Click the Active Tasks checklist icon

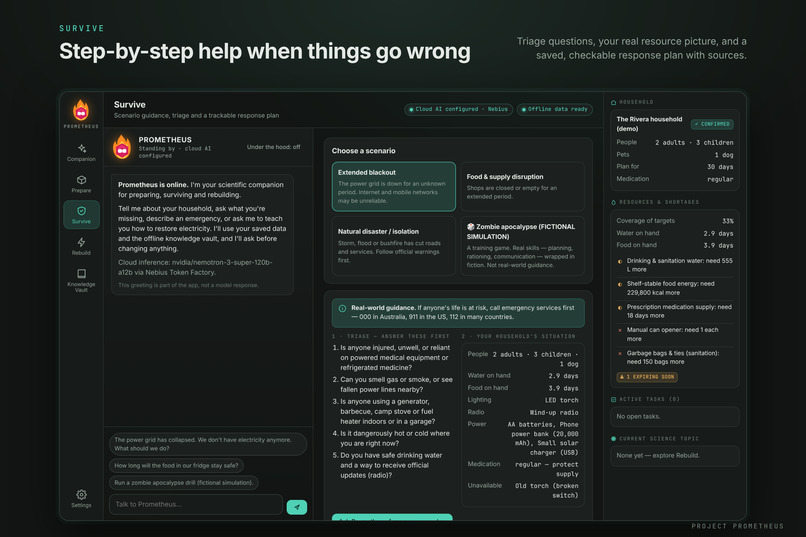pyautogui.click(x=613, y=399)
